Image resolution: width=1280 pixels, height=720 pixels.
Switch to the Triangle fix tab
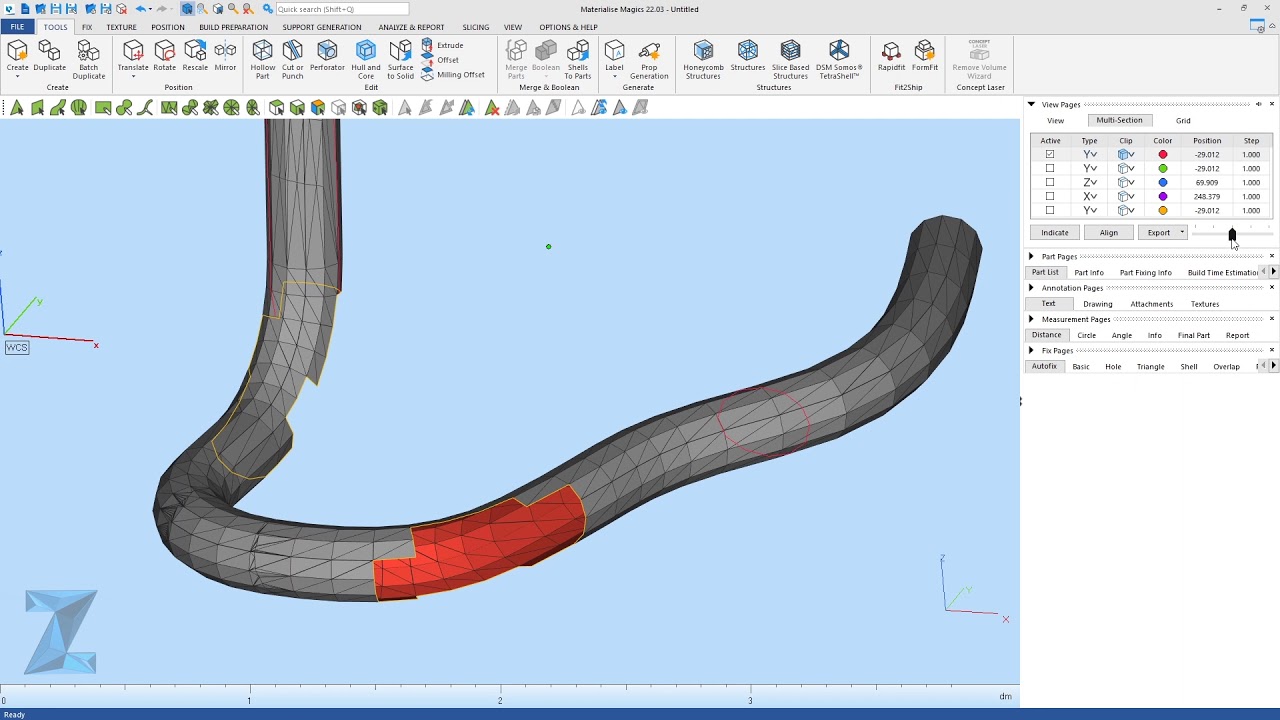point(1150,367)
